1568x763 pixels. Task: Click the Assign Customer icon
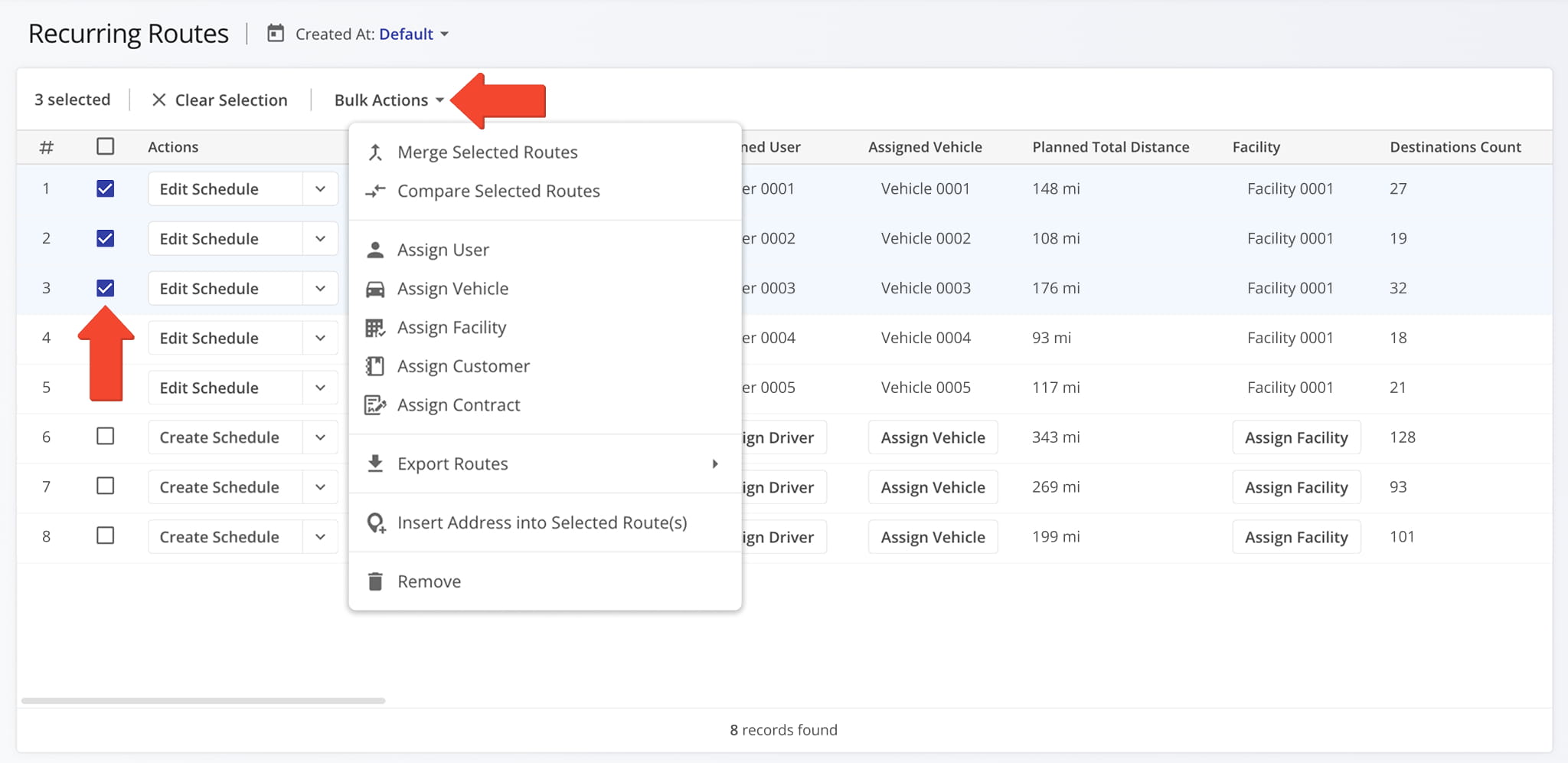375,365
